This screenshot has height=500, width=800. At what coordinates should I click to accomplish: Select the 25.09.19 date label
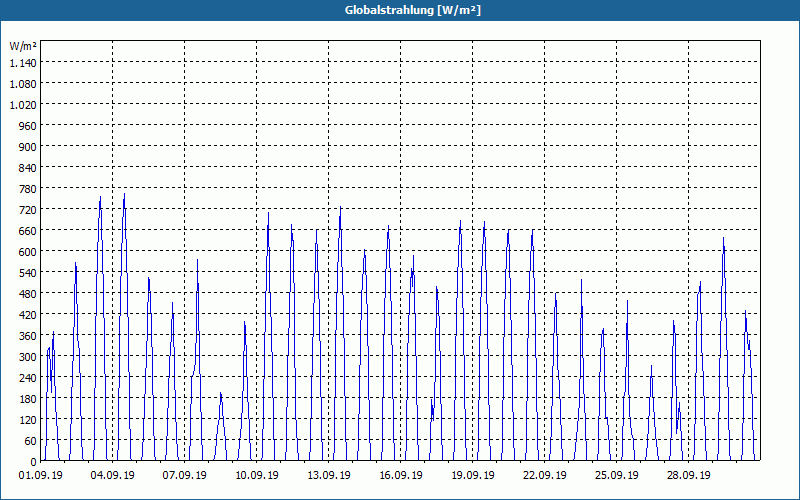pyautogui.click(x=616, y=476)
